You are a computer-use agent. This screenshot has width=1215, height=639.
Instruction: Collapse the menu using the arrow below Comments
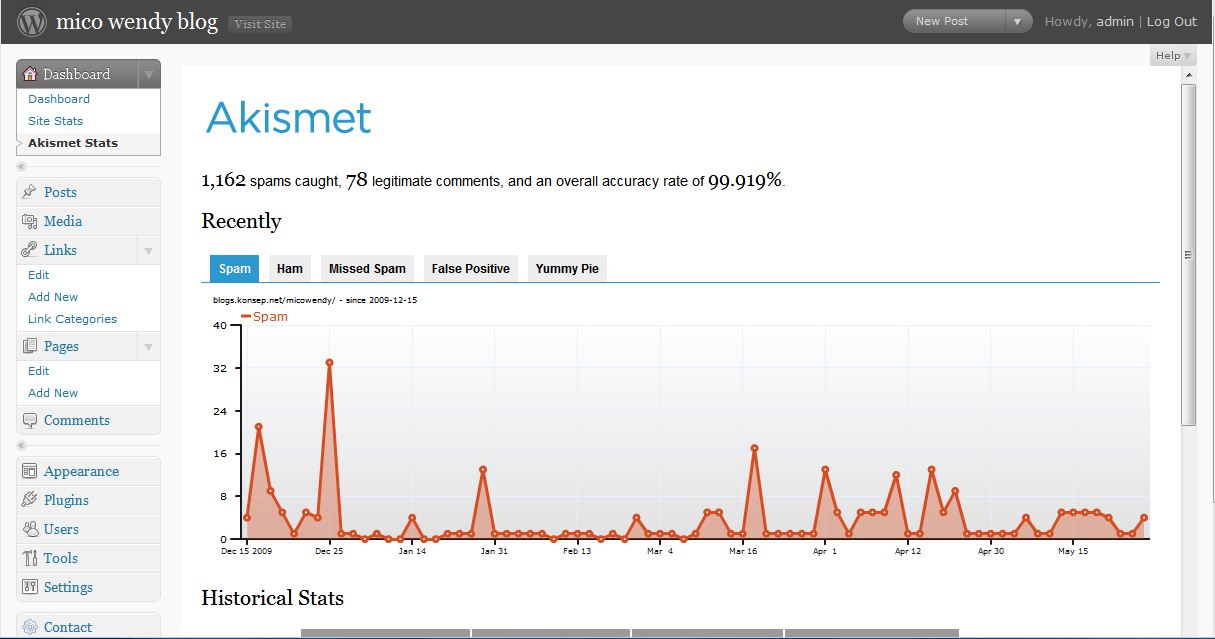pyautogui.click(x=21, y=445)
